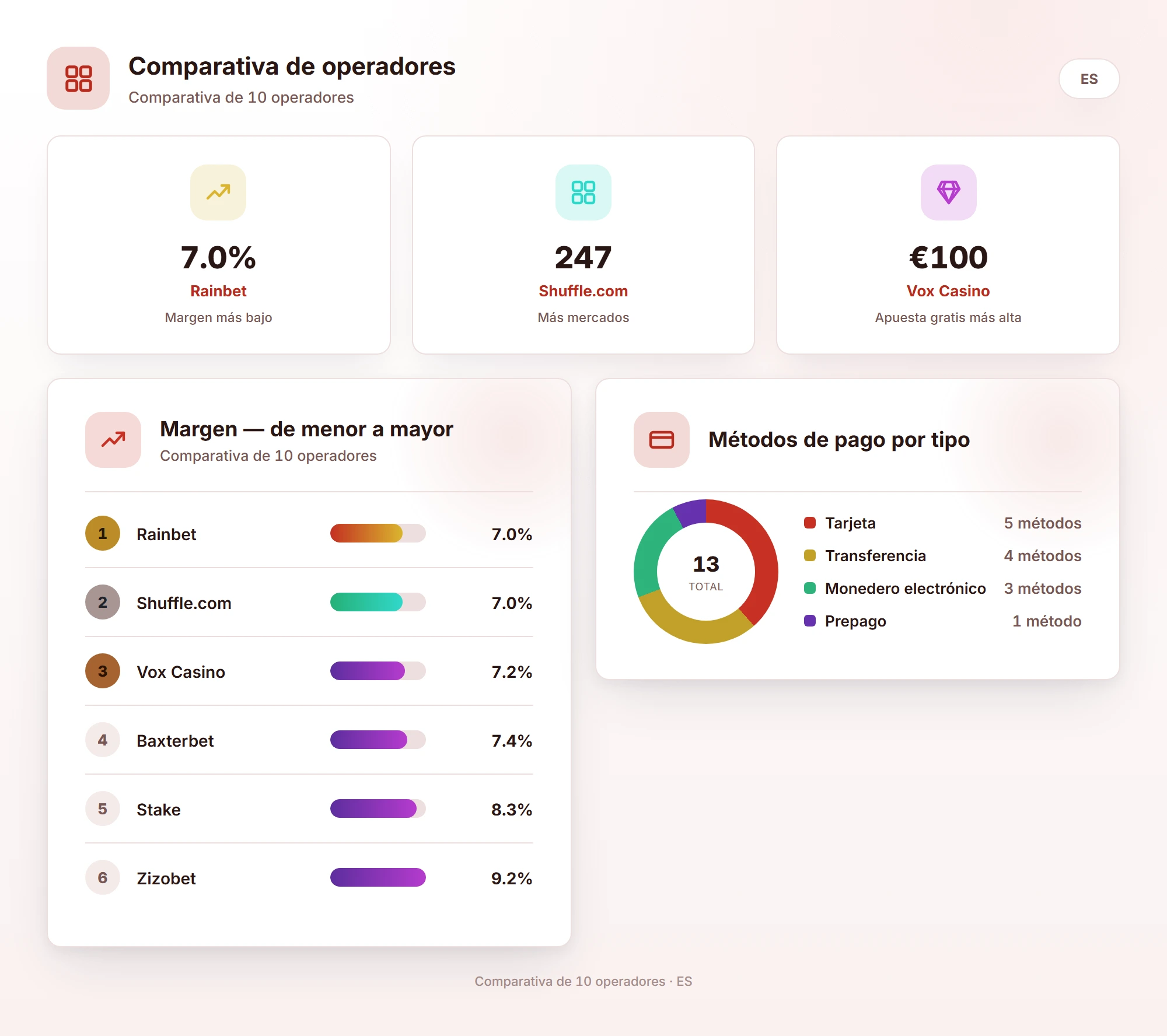The image size is (1167, 1036).
Task: Click the yellow trending-up icon in the Rainbet card
Action: (x=218, y=192)
